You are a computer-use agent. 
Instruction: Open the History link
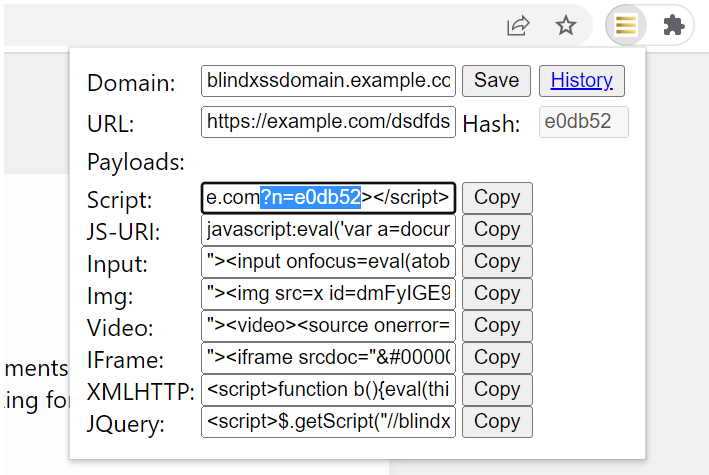pyautogui.click(x=581, y=81)
